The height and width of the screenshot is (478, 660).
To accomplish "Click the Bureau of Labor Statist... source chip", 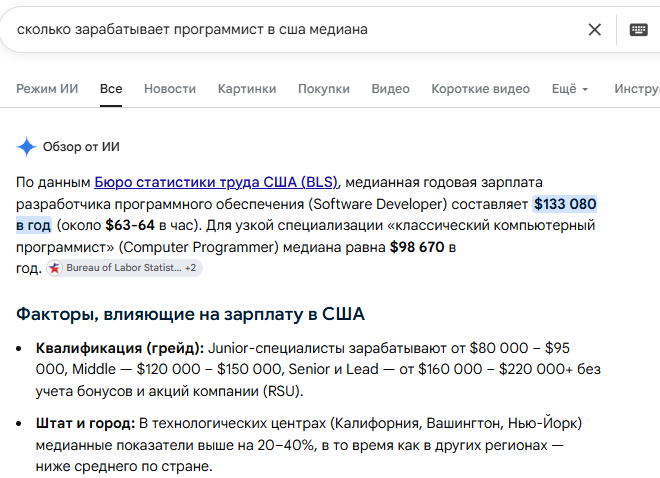I will [124, 268].
